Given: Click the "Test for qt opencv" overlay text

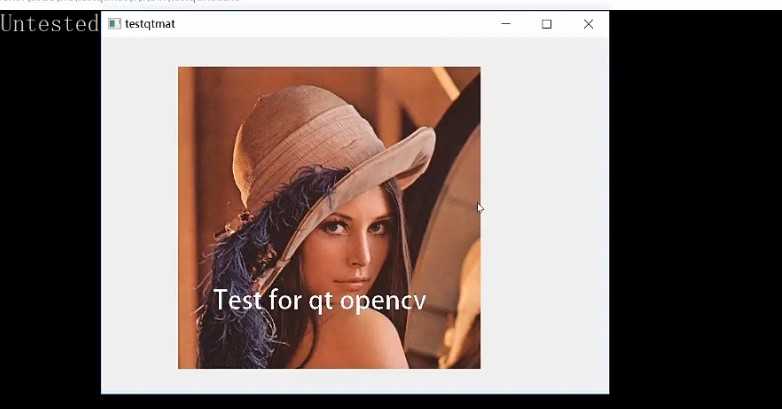Looking at the screenshot, I should coord(320,301).
